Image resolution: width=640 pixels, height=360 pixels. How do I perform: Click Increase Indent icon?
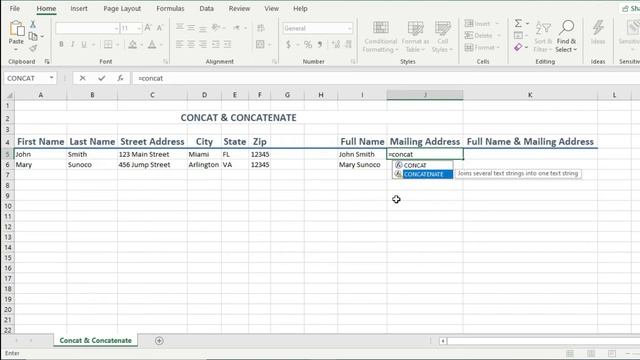click(227, 44)
